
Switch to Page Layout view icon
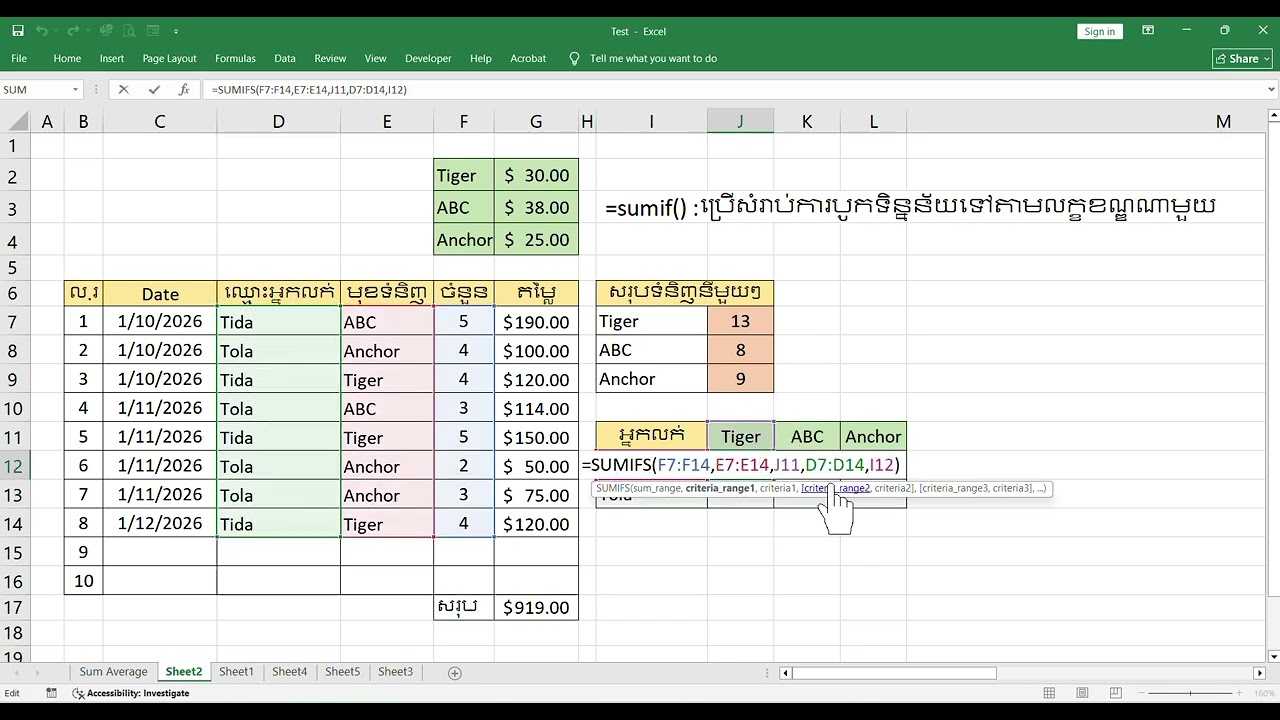coord(1082,693)
